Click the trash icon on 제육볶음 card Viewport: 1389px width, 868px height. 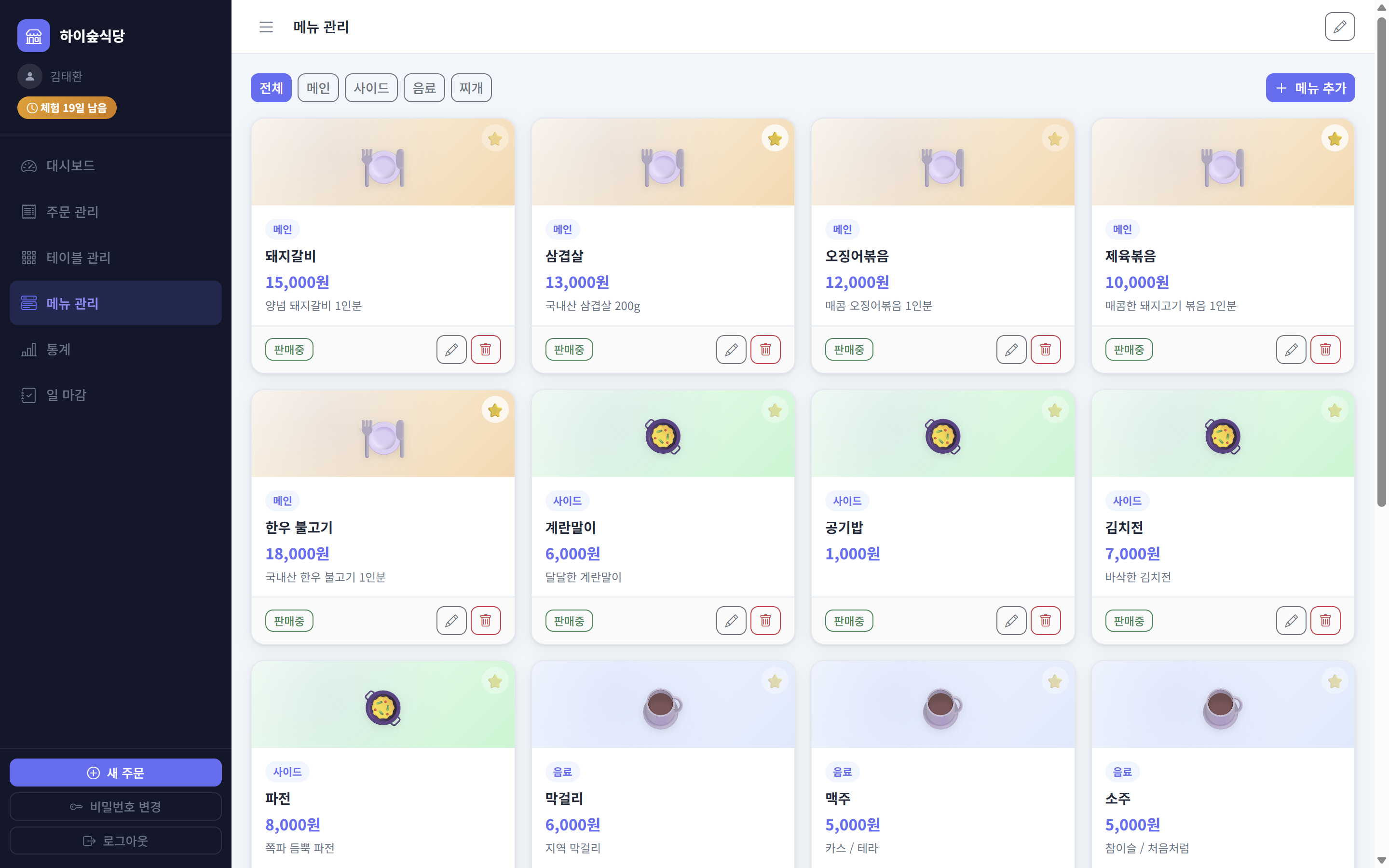tap(1325, 350)
